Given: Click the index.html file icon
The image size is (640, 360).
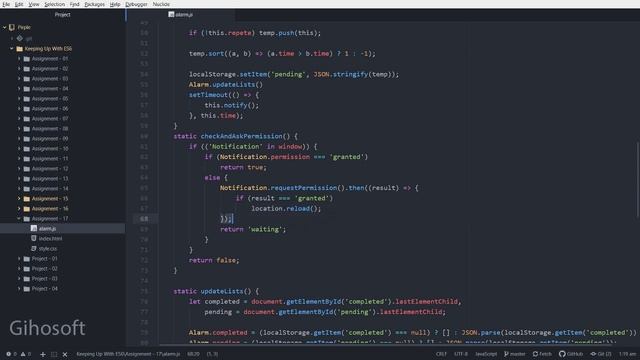Looking at the screenshot, I should pos(34,238).
